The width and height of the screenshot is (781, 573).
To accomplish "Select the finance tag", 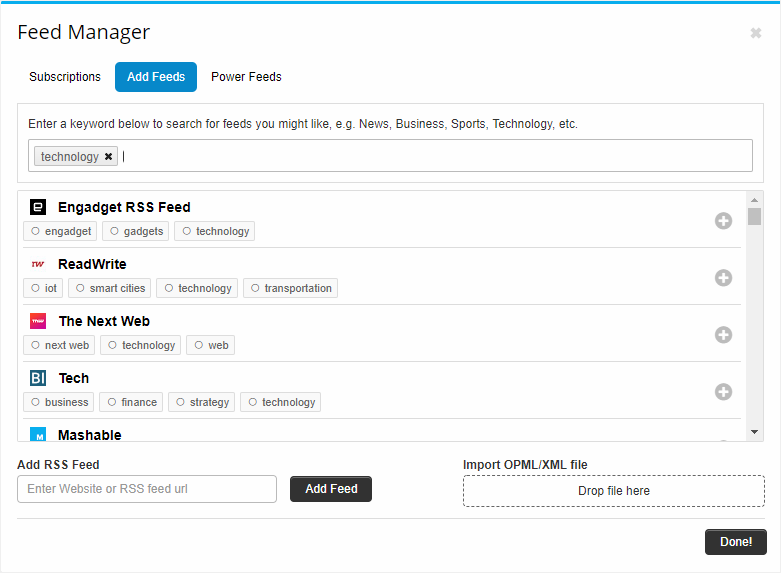I will coord(131,402).
